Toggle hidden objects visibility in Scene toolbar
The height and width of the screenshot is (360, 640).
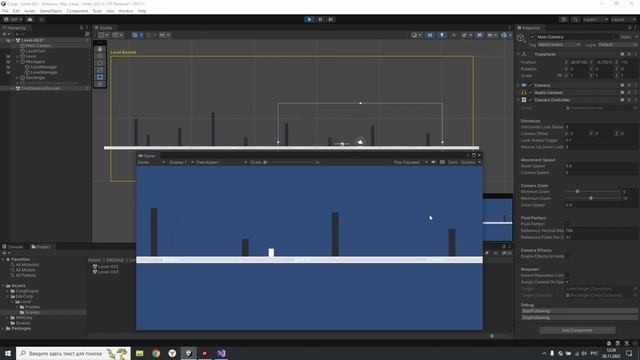[x=479, y=35]
